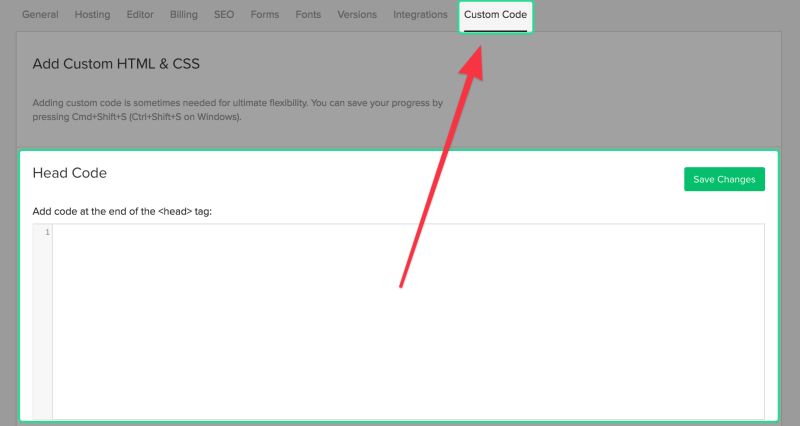
Task: Switch to the Fonts tab
Action: click(x=308, y=15)
